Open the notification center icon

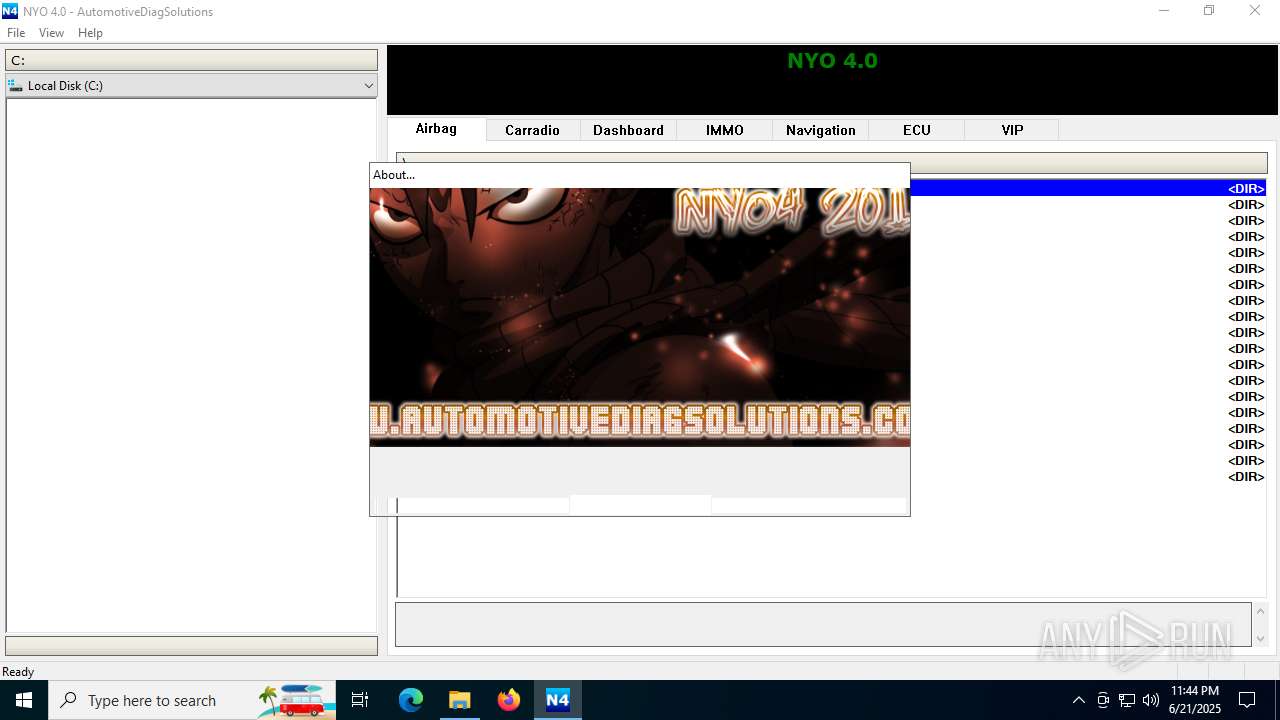point(1247,700)
